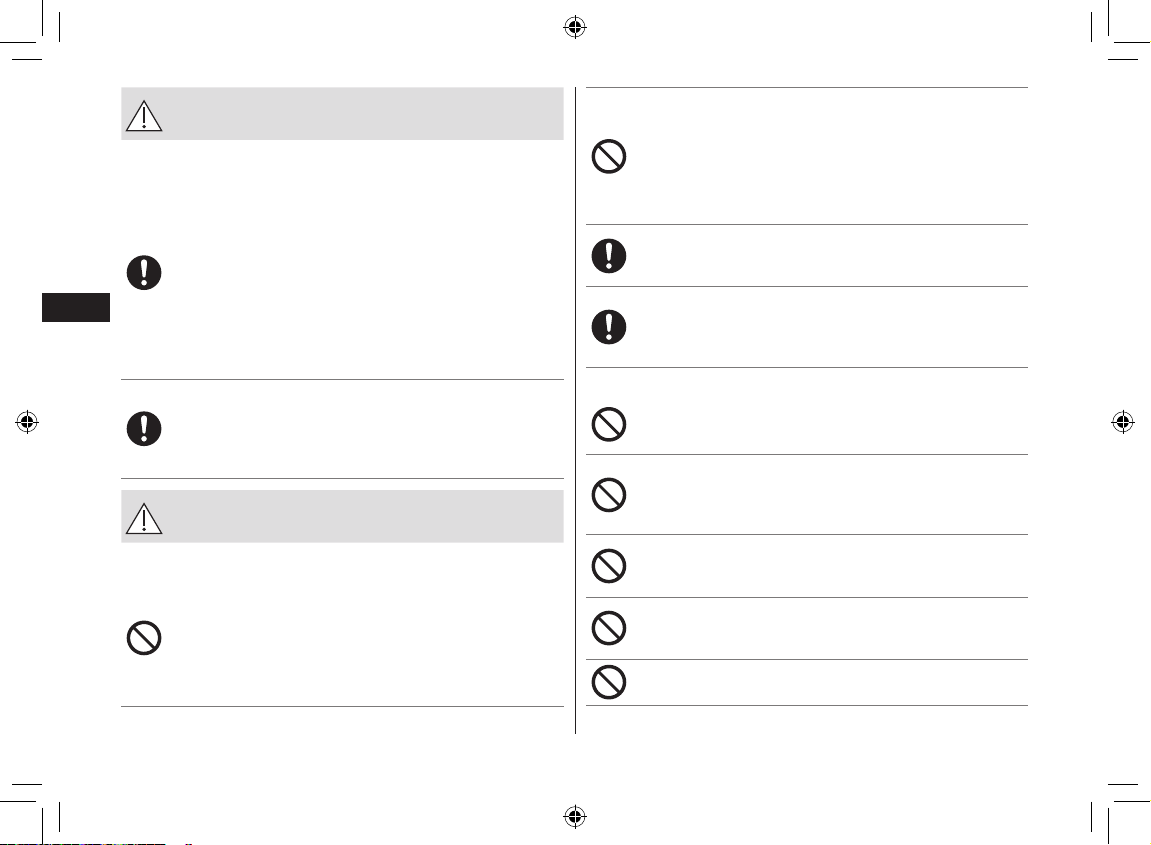Click the first exclamation icon in the left column

[x=144, y=273]
